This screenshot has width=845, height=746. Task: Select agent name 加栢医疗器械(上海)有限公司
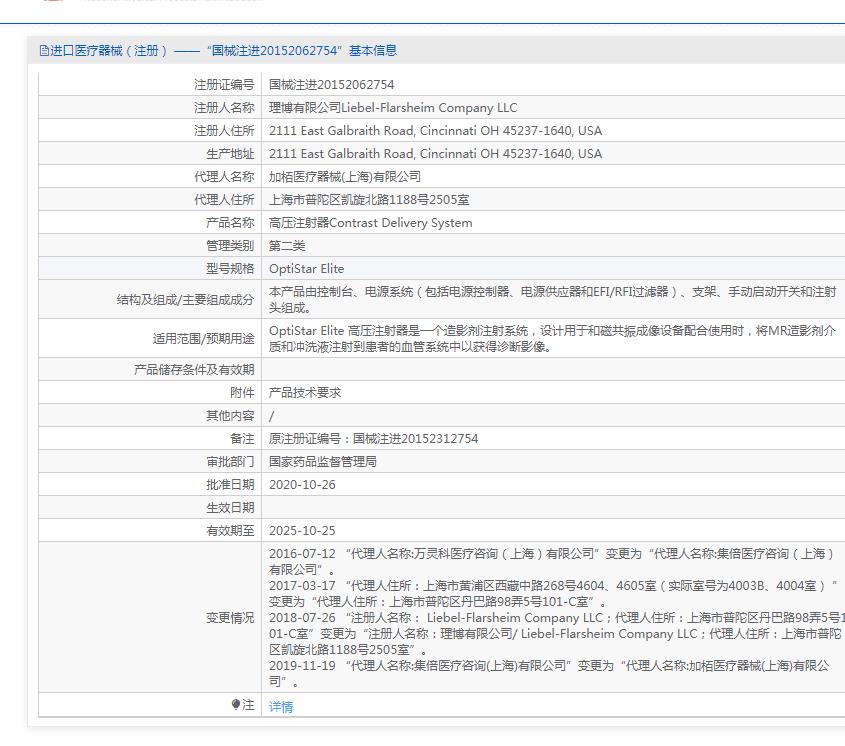click(x=345, y=177)
